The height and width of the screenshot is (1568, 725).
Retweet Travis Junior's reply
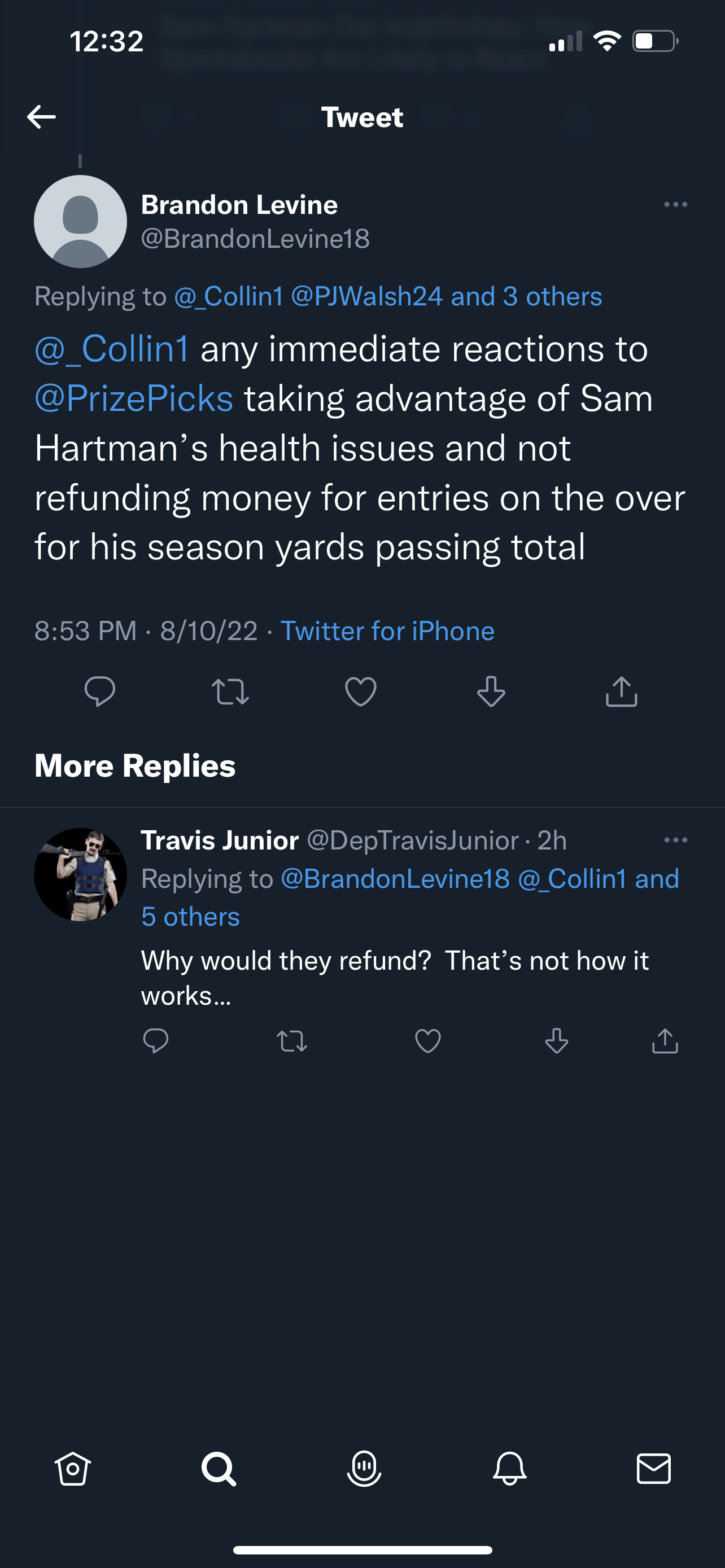pyautogui.click(x=291, y=1041)
